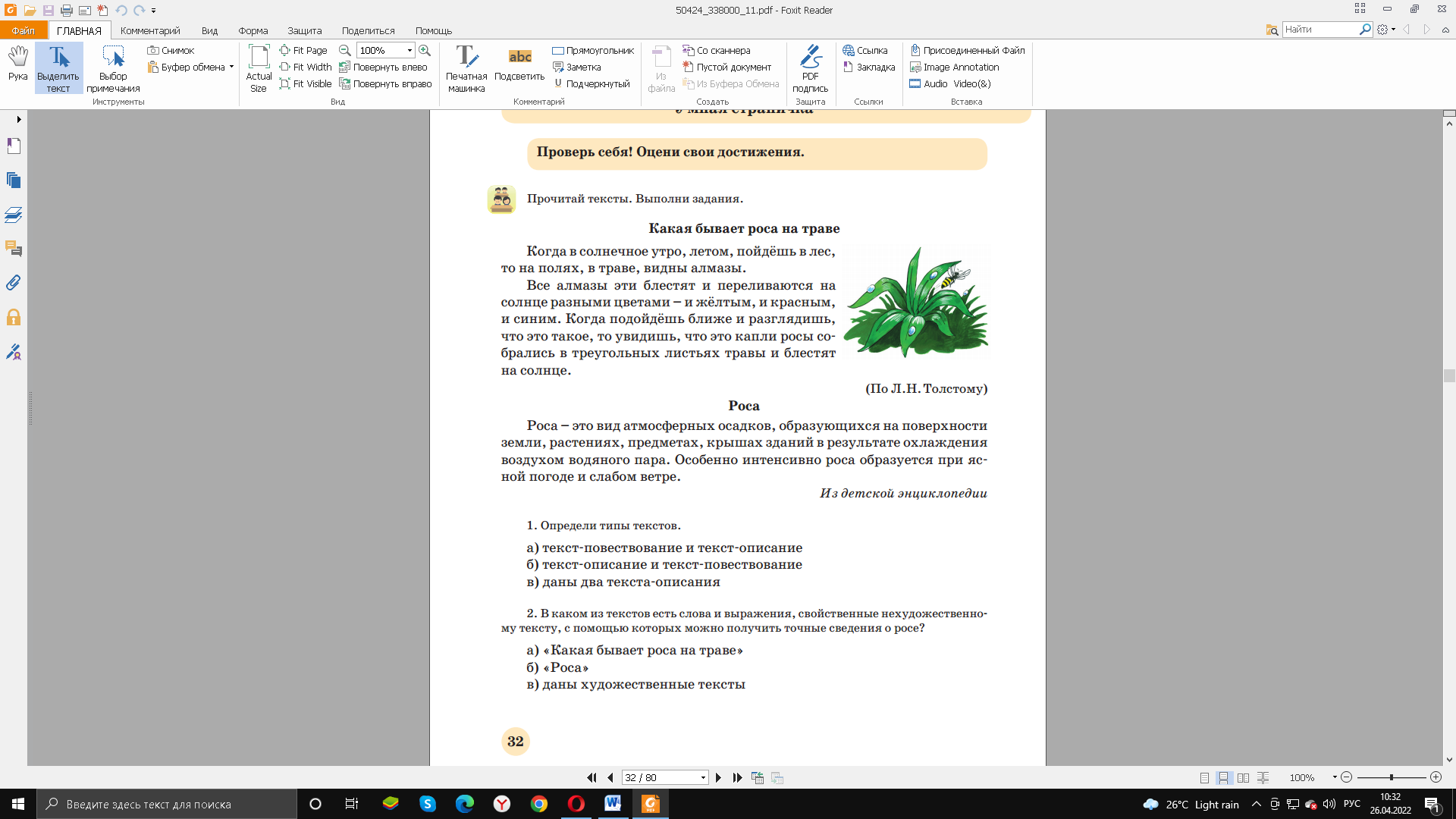
Task: Expand the left navigation panel arrow
Action: click(x=19, y=120)
